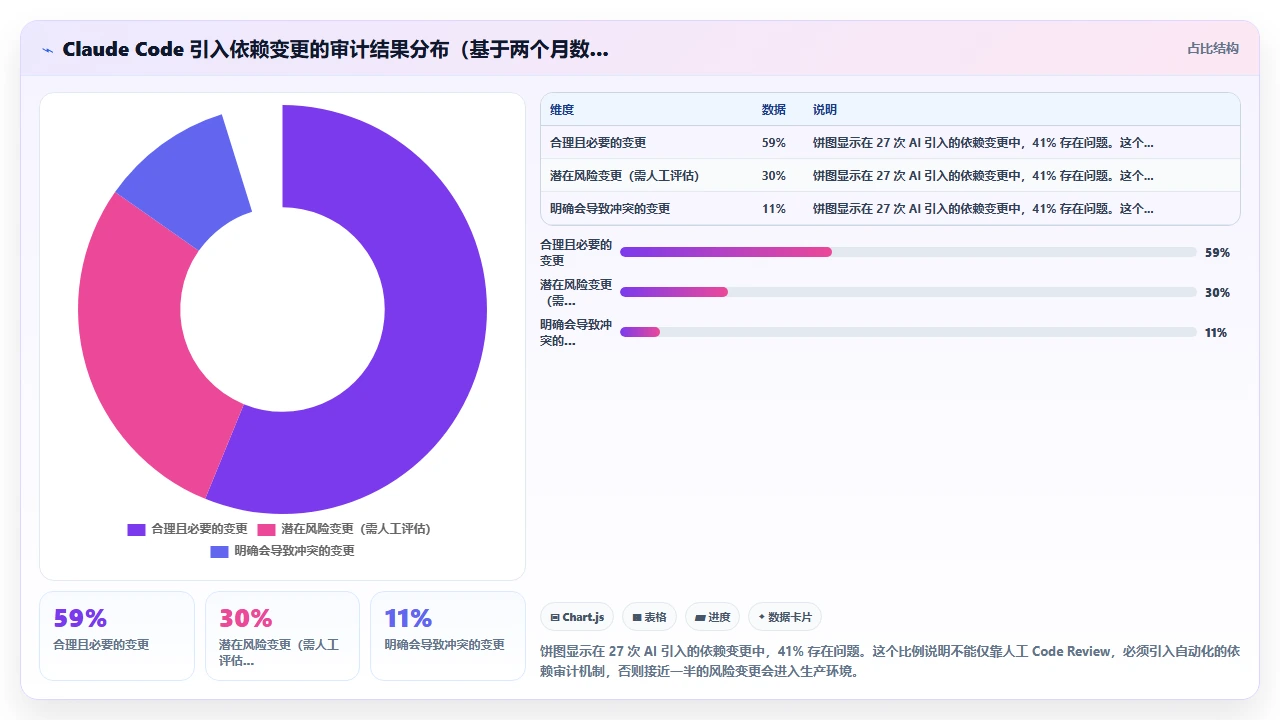Click the 11% label beside the progress bar
Image resolution: width=1280 pixels, height=720 pixels.
coord(1216,333)
